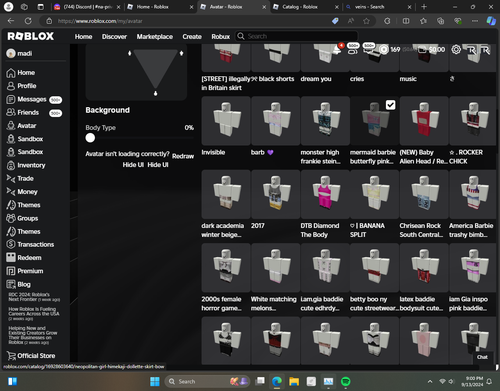Screen dimensions: 500x391
Task: Open Official Store in the sidebar
Action: [31, 356]
